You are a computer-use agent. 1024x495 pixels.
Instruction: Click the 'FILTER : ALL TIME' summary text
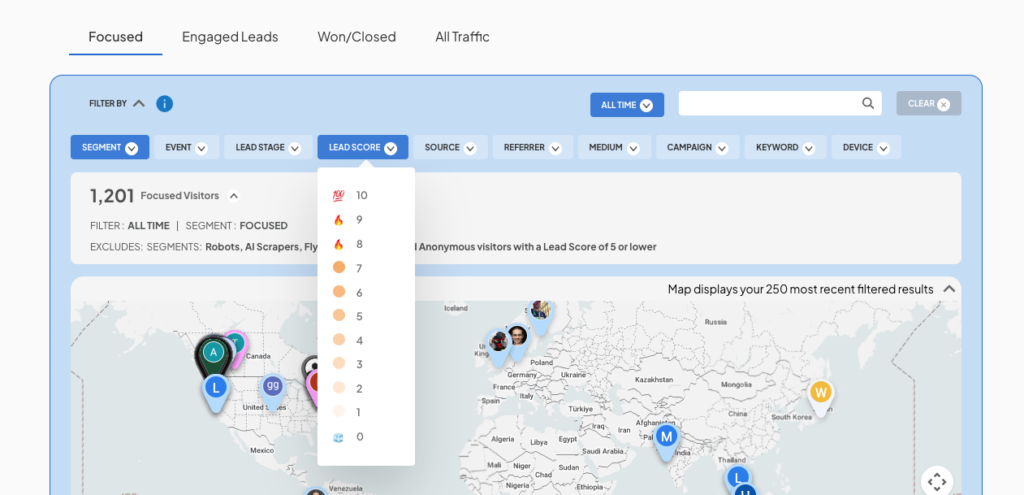click(129, 226)
